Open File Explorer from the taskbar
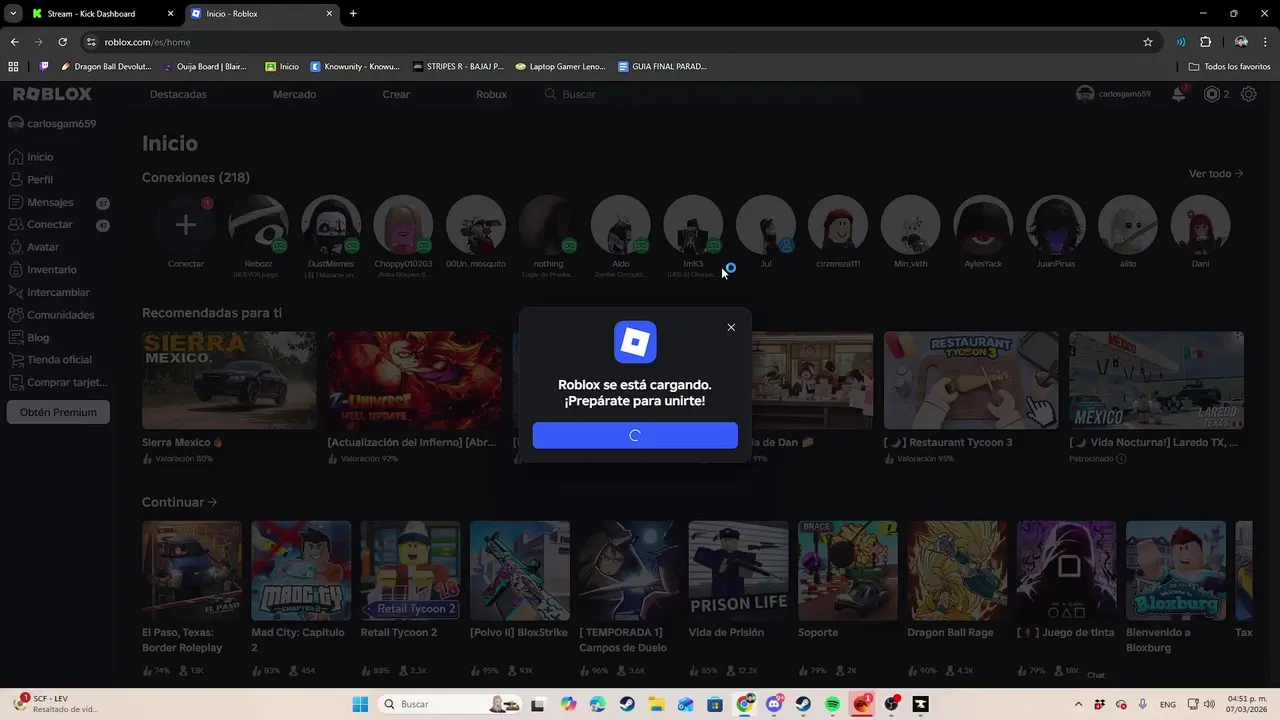Viewport: 1280px width, 720px height. pyautogui.click(x=656, y=704)
